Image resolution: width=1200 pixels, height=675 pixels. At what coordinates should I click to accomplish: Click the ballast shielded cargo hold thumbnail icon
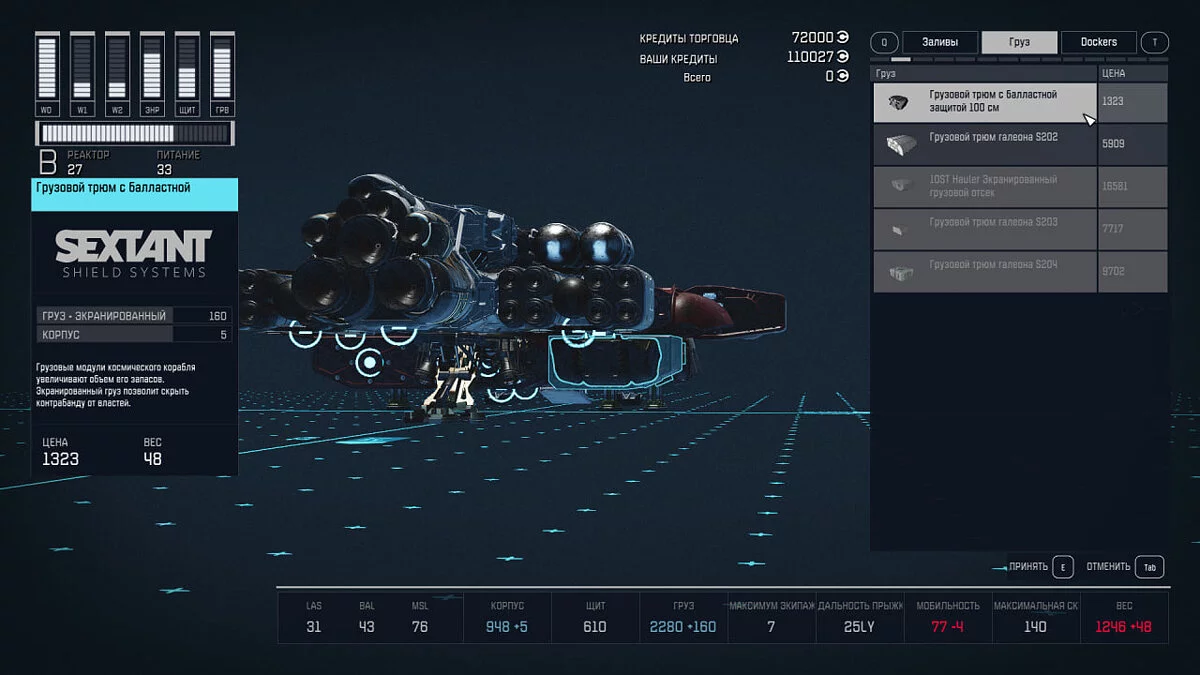[x=897, y=102]
